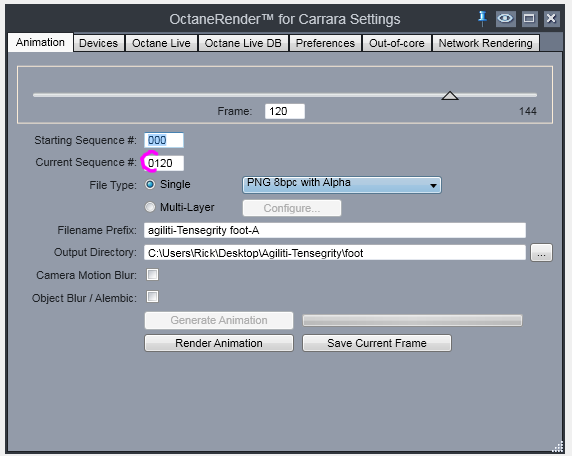Click the end frame value 144
572x456 pixels.
pyautogui.click(x=527, y=111)
